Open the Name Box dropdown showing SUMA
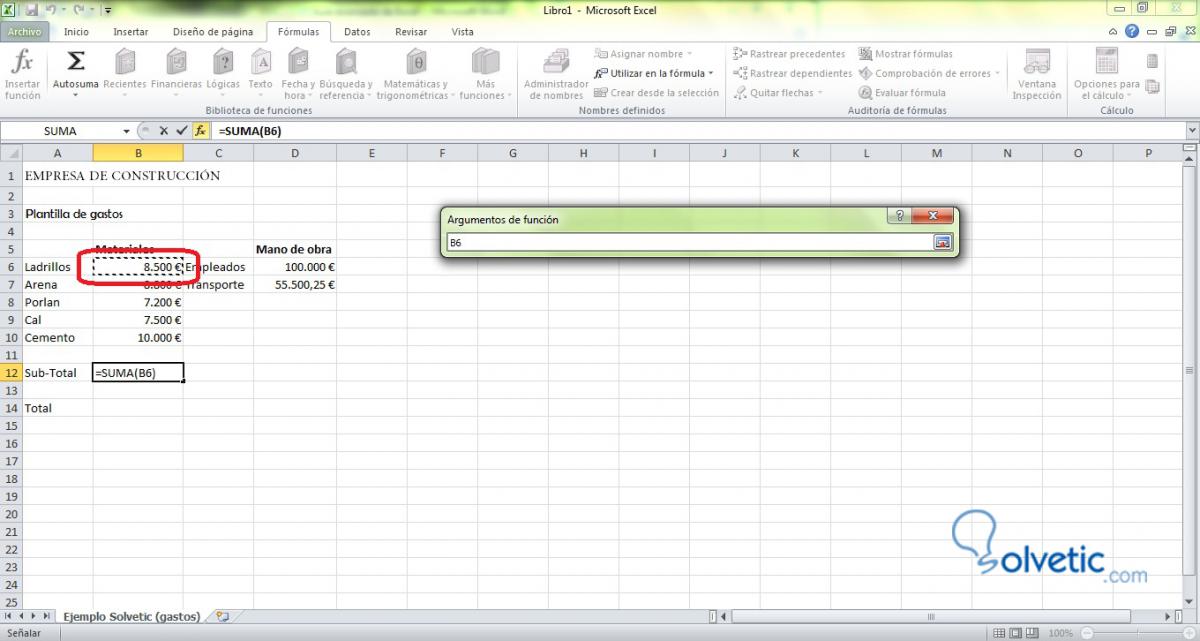Image resolution: width=1200 pixels, height=641 pixels. tap(126, 131)
